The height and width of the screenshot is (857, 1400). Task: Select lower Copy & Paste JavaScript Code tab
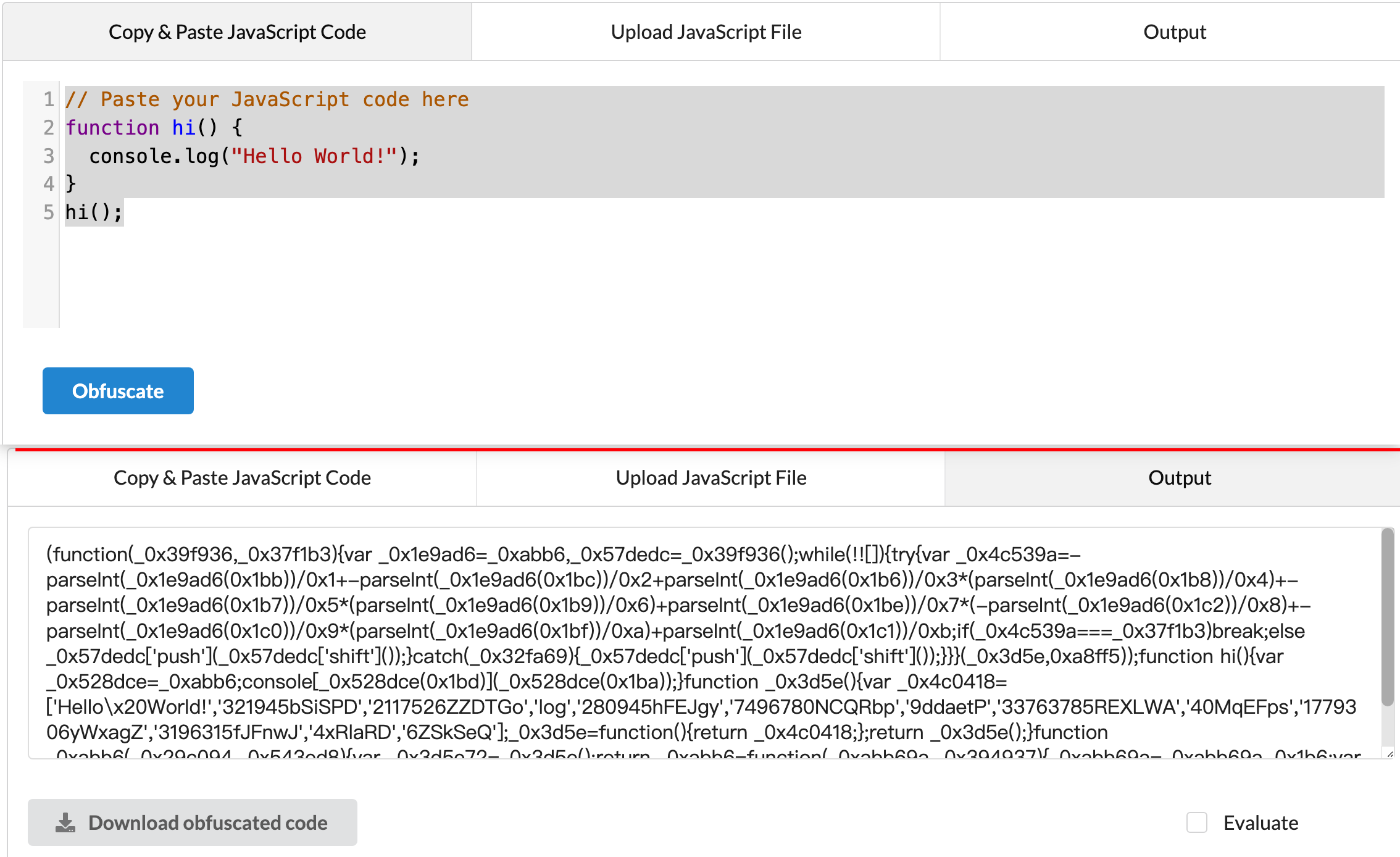242,478
